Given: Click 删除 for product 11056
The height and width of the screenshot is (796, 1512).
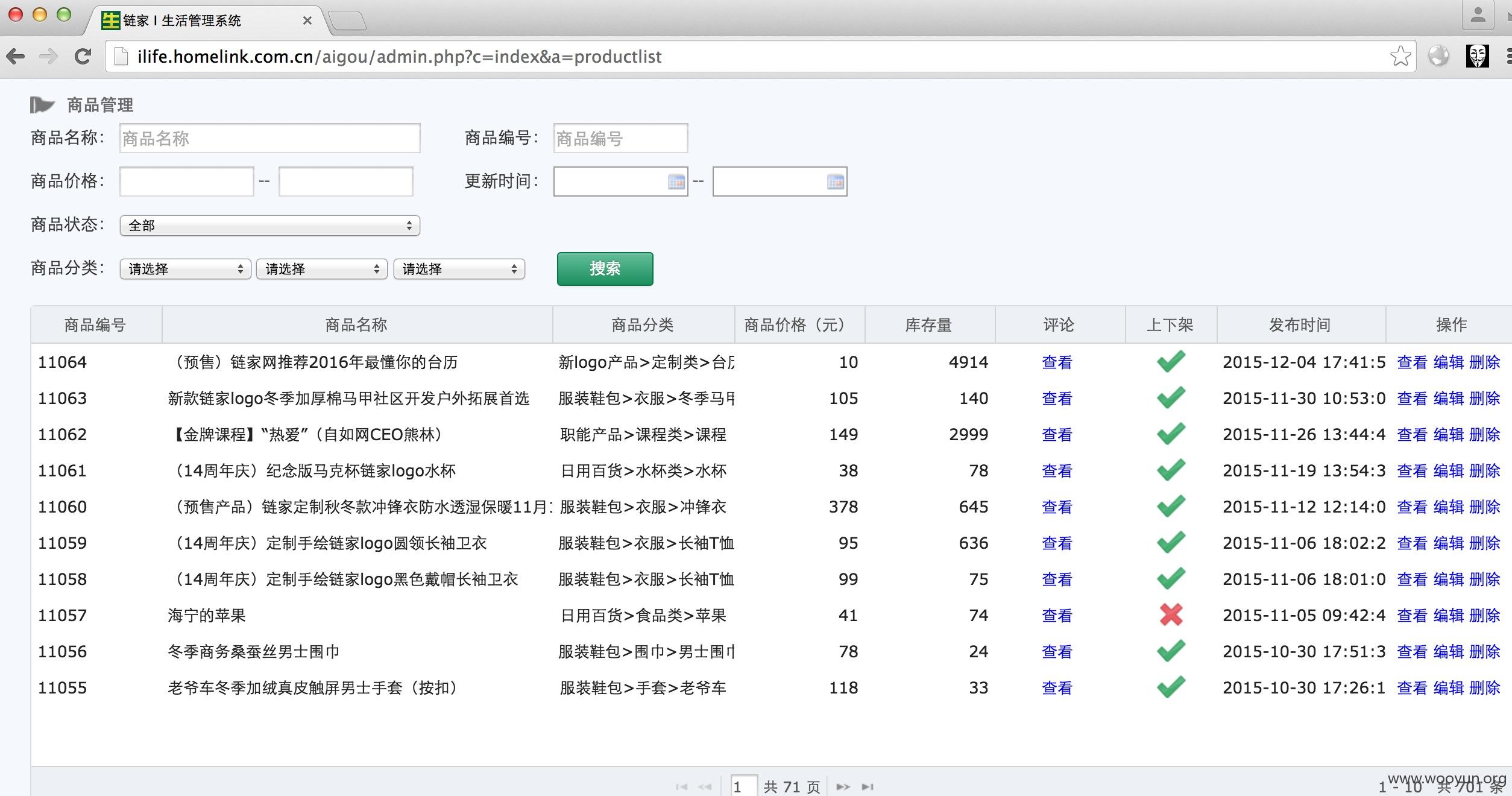Looking at the screenshot, I should pos(1484,651).
